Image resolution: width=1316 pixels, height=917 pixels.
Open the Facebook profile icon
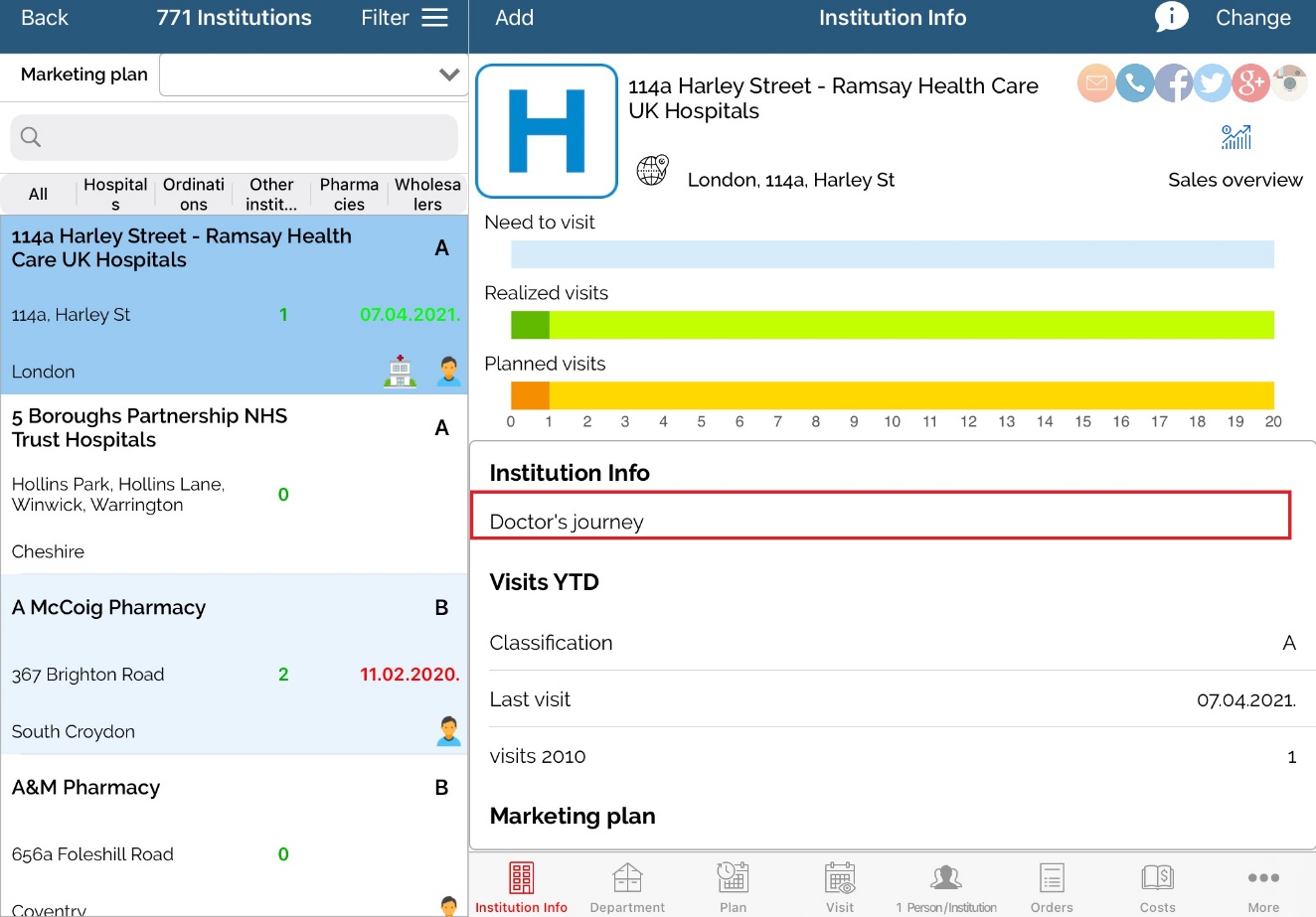point(1173,83)
